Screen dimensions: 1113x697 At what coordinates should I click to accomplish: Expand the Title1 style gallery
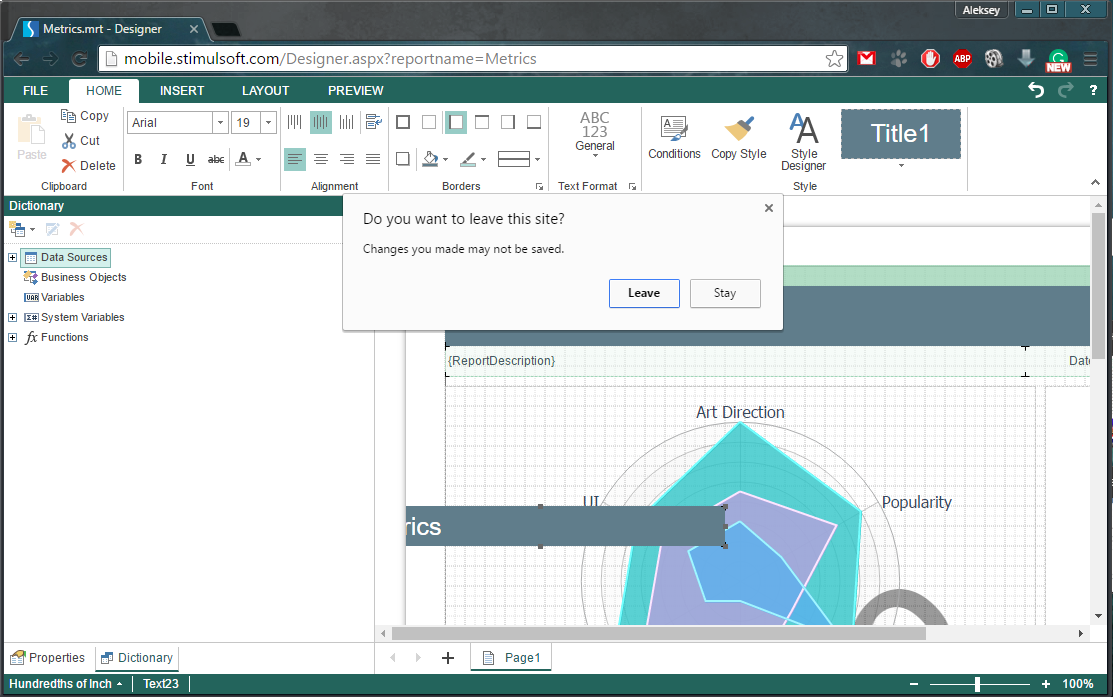[x=901, y=166]
